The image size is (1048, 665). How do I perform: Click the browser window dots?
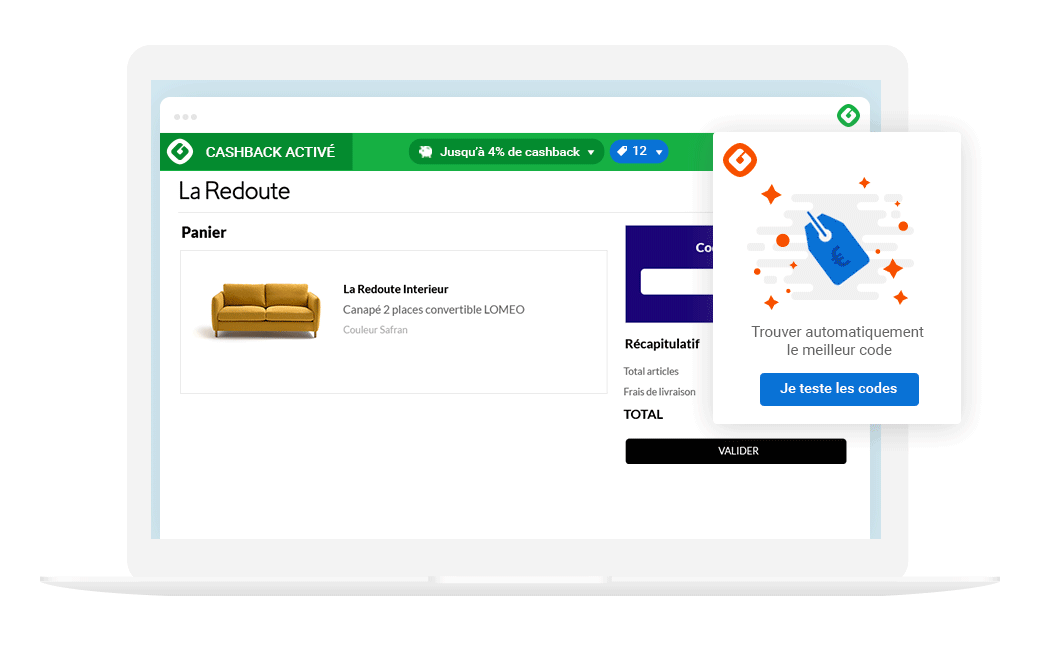click(185, 117)
